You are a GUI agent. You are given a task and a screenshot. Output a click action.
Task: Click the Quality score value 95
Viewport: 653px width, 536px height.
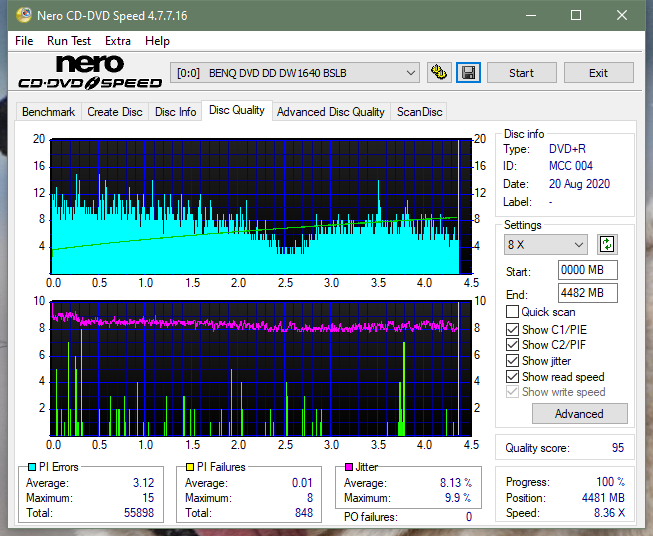pyautogui.click(x=618, y=448)
